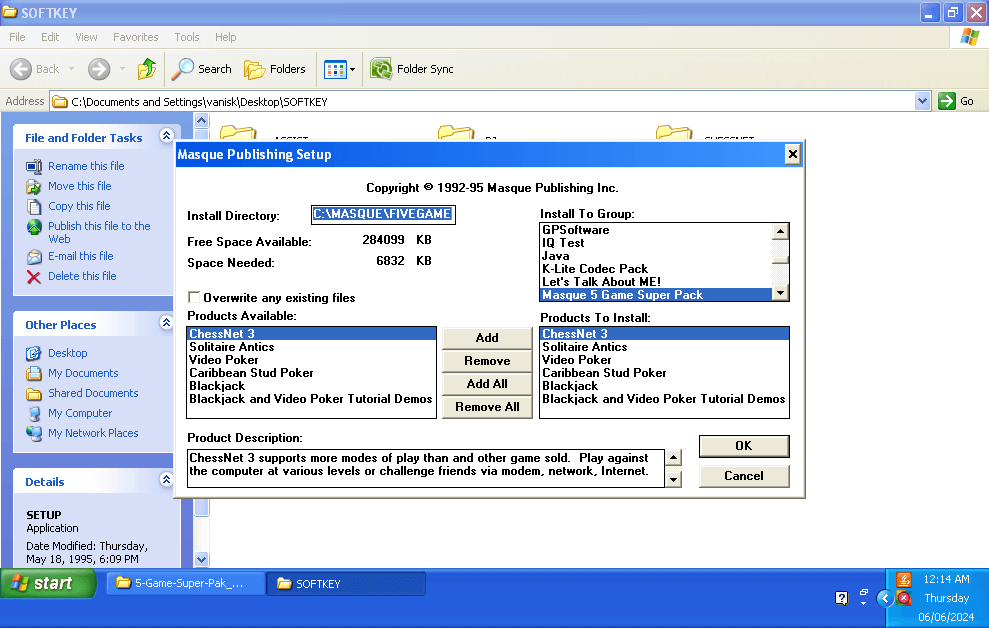
Task: Click the Install Directory text field
Action: (383, 214)
